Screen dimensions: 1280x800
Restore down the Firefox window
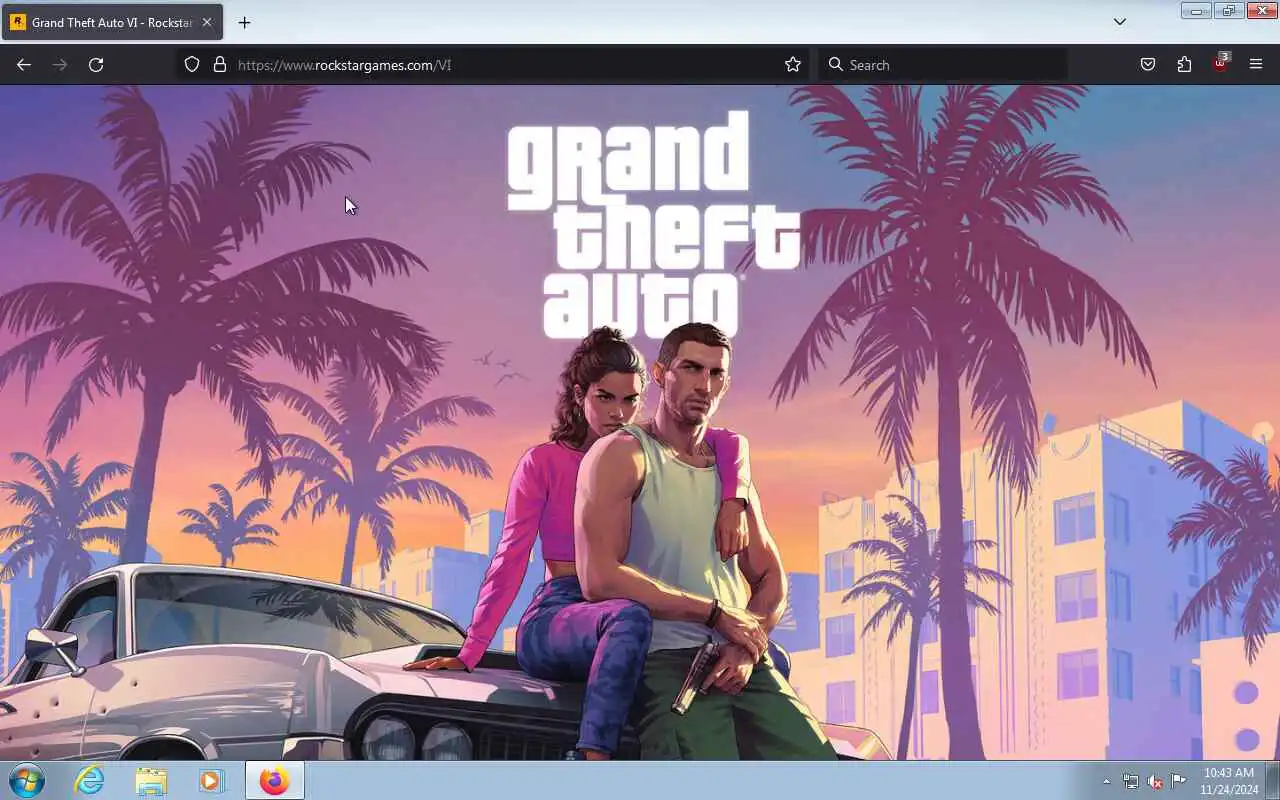pos(1228,11)
